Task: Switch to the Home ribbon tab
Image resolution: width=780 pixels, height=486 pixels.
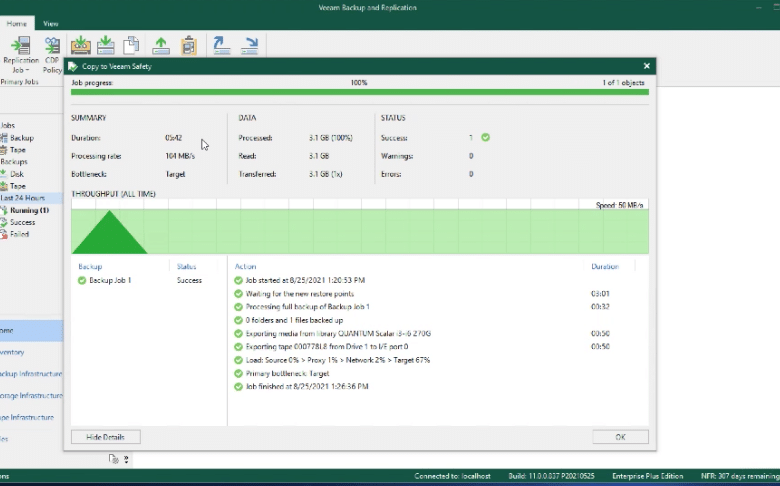Action: (x=16, y=23)
